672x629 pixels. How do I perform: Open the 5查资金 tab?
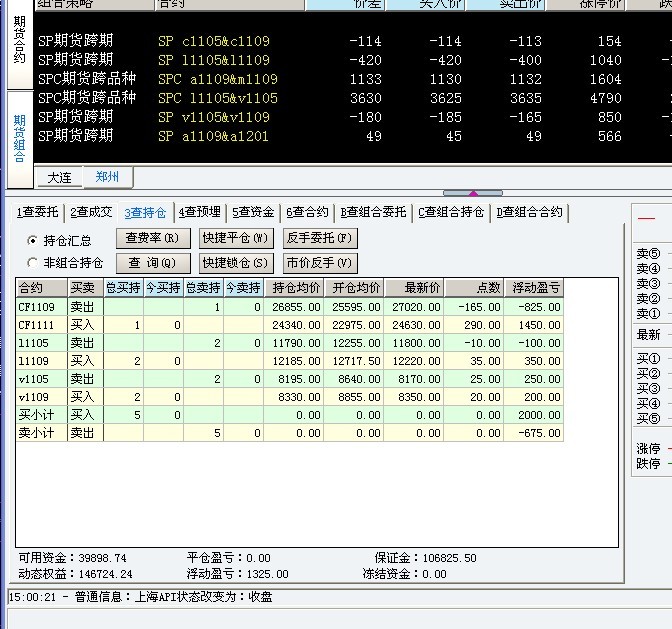(x=253, y=212)
